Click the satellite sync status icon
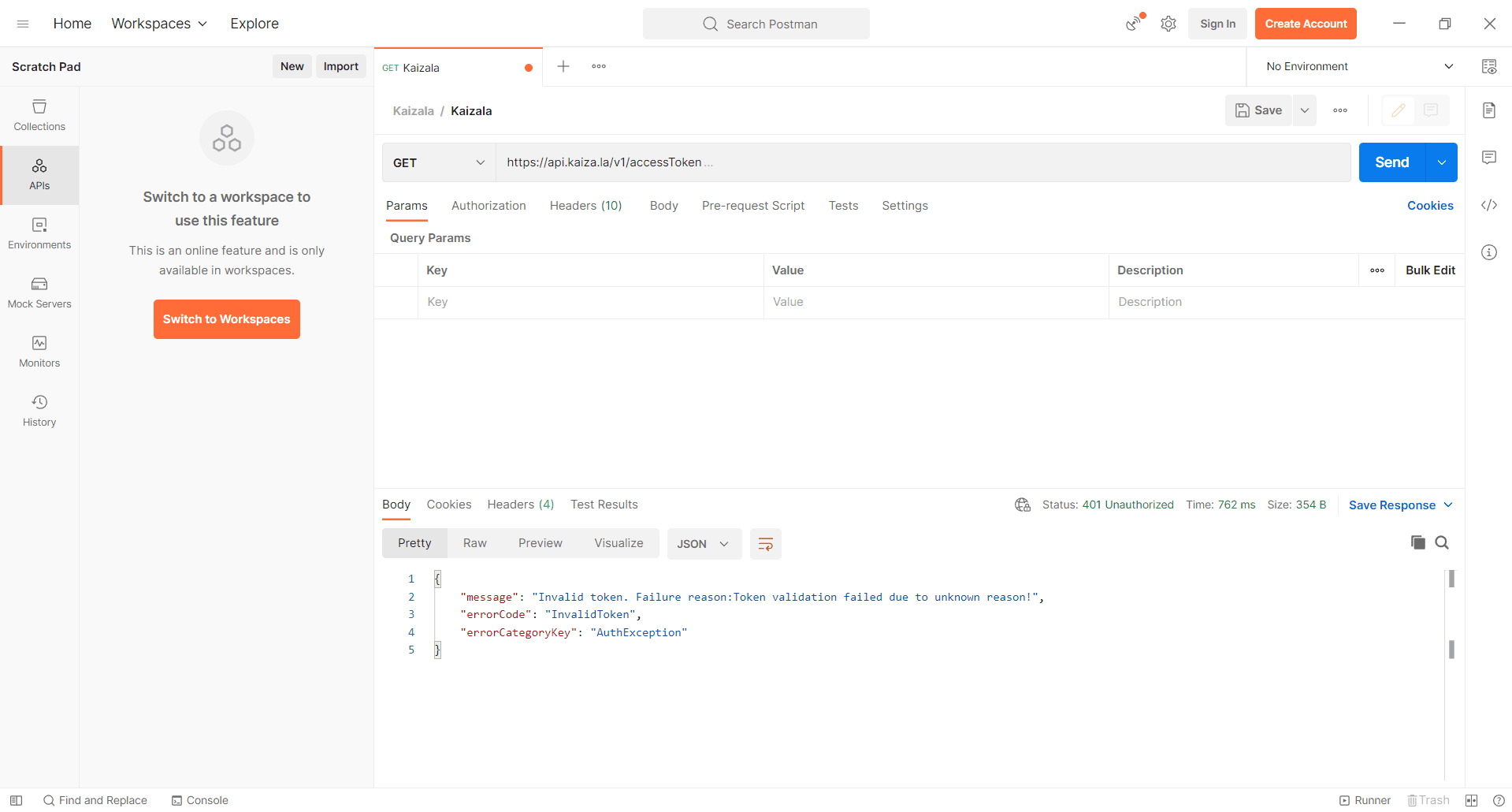The width and height of the screenshot is (1512, 812). pyautogui.click(x=1134, y=24)
